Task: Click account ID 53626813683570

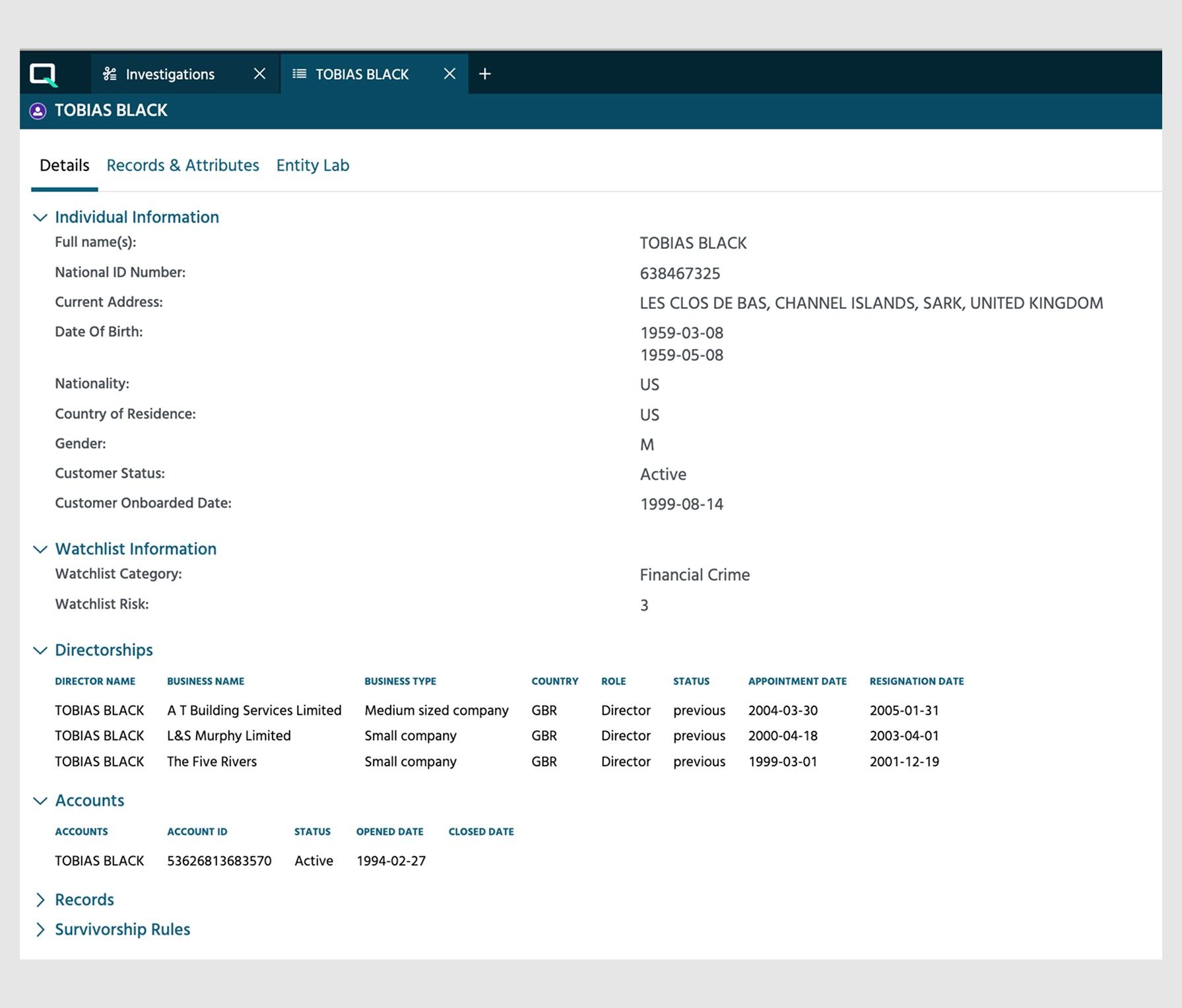Action: pos(219,860)
